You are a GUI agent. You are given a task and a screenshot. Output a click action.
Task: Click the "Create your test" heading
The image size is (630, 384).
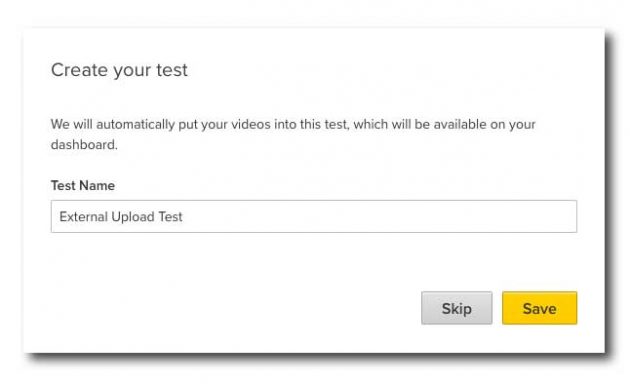tap(119, 70)
